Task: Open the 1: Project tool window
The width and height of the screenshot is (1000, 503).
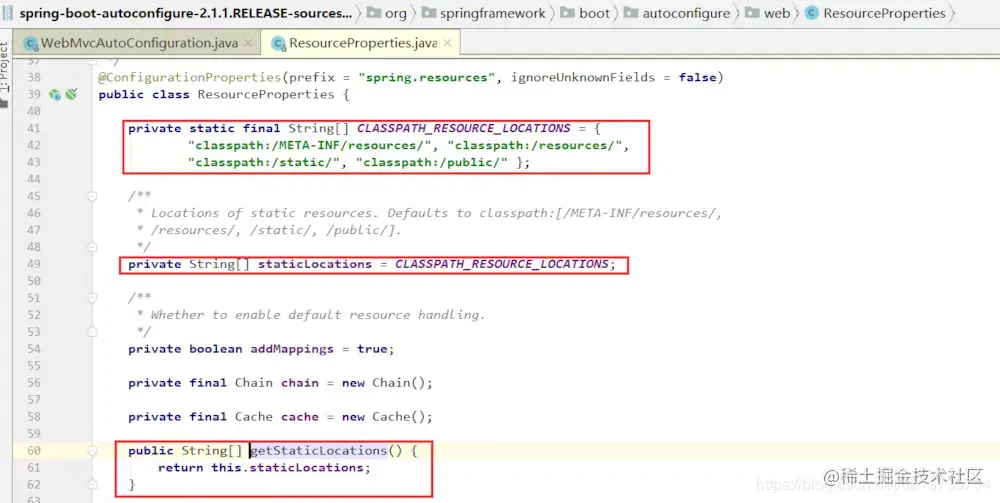Action: (5, 75)
